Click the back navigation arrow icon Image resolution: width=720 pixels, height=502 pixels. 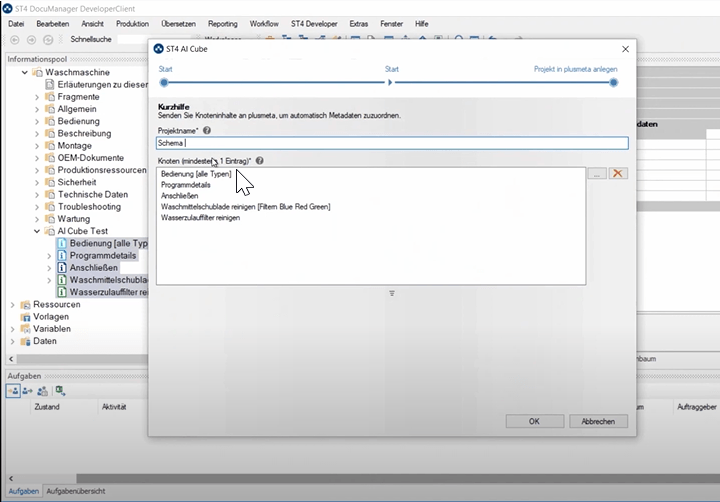coord(15,40)
